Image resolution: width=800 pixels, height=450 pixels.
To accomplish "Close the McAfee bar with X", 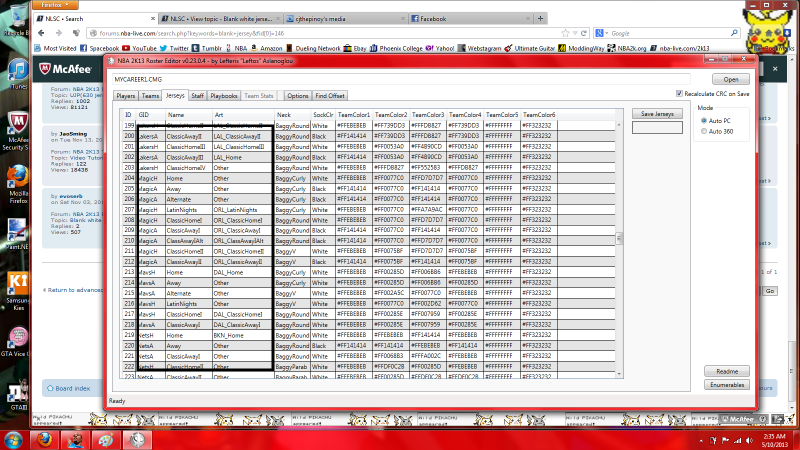I will click(x=775, y=68).
